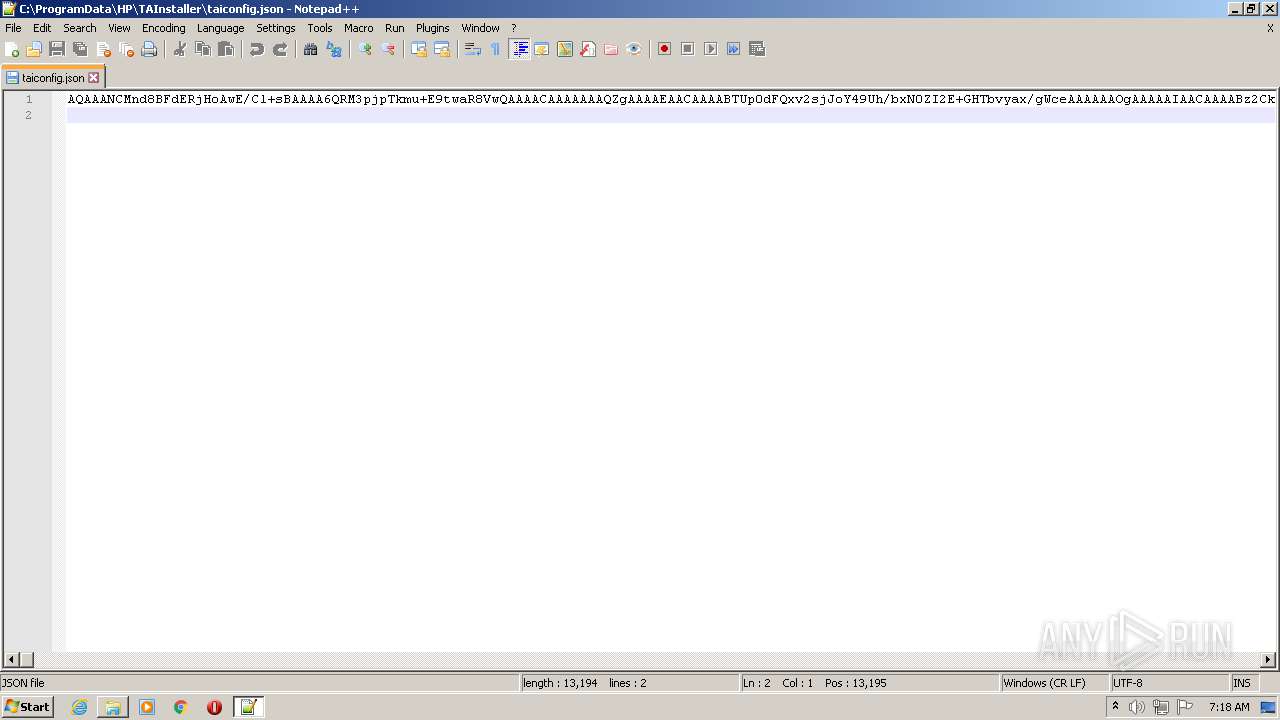Click the user defined language icon
1280x720 pixels.
point(542,49)
